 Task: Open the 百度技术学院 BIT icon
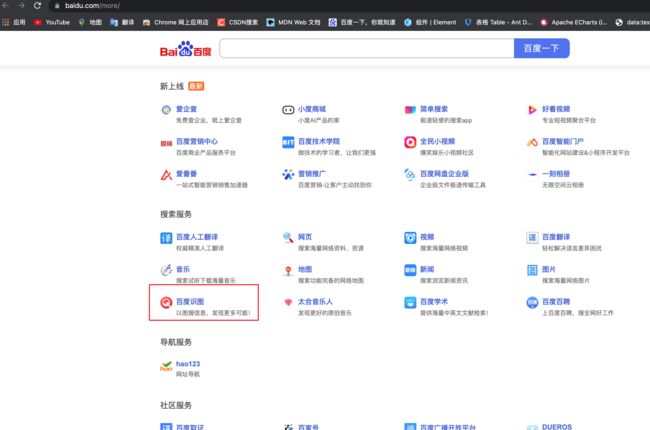288,142
